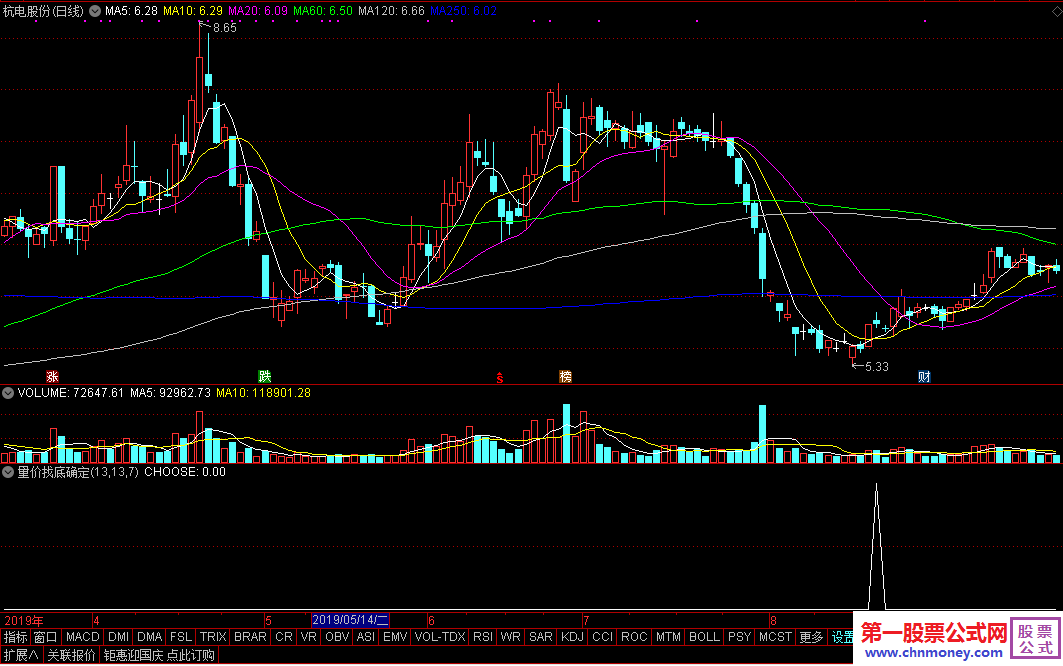Click the 钜惠迎国庆 点此订购 link
The image size is (1063, 666).
pyautogui.click(x=159, y=655)
